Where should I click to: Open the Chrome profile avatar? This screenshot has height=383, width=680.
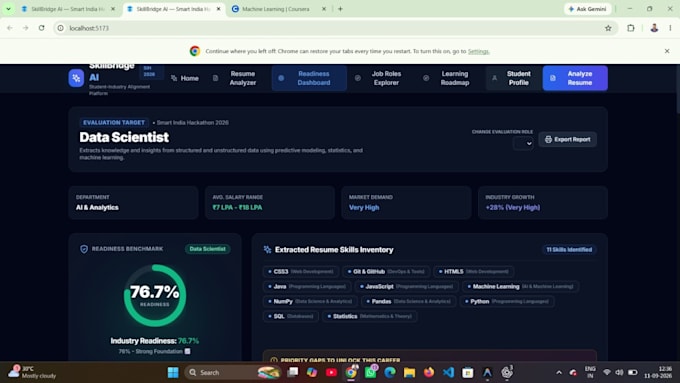click(654, 28)
